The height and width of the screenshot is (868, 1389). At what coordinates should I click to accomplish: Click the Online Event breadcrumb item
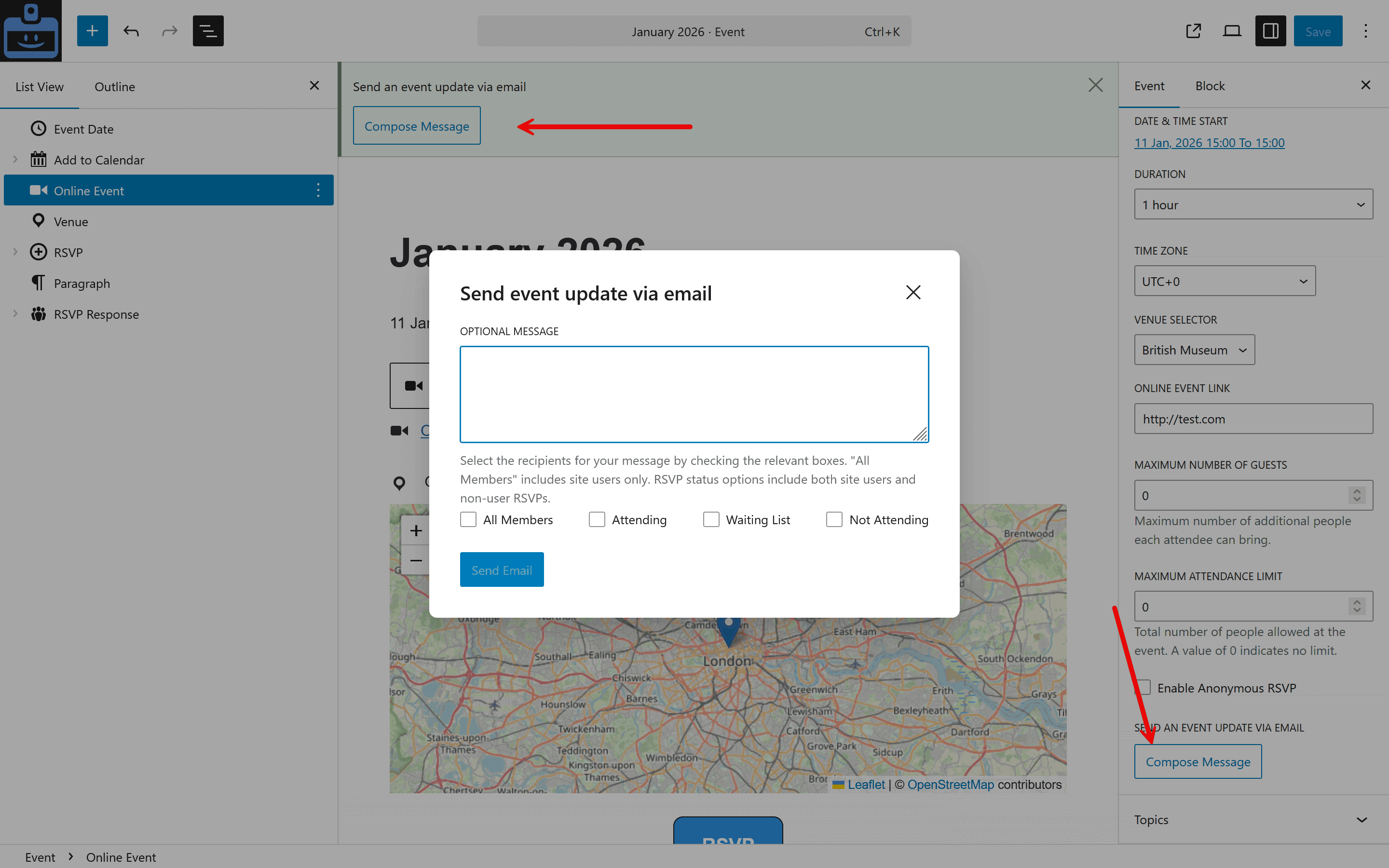click(121, 857)
